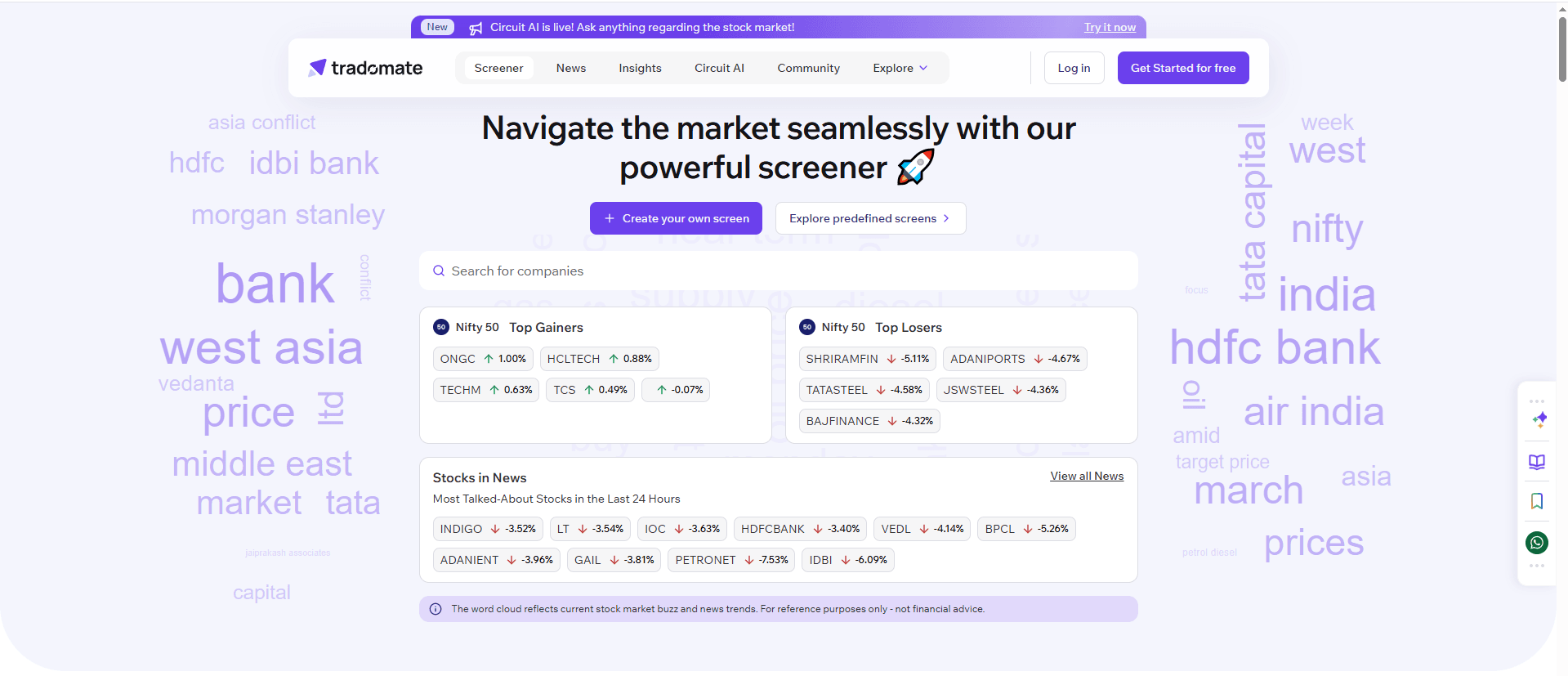Click the Nifty 50 badge in Top Gainers
The width and height of the screenshot is (1568, 676).
pos(441,327)
